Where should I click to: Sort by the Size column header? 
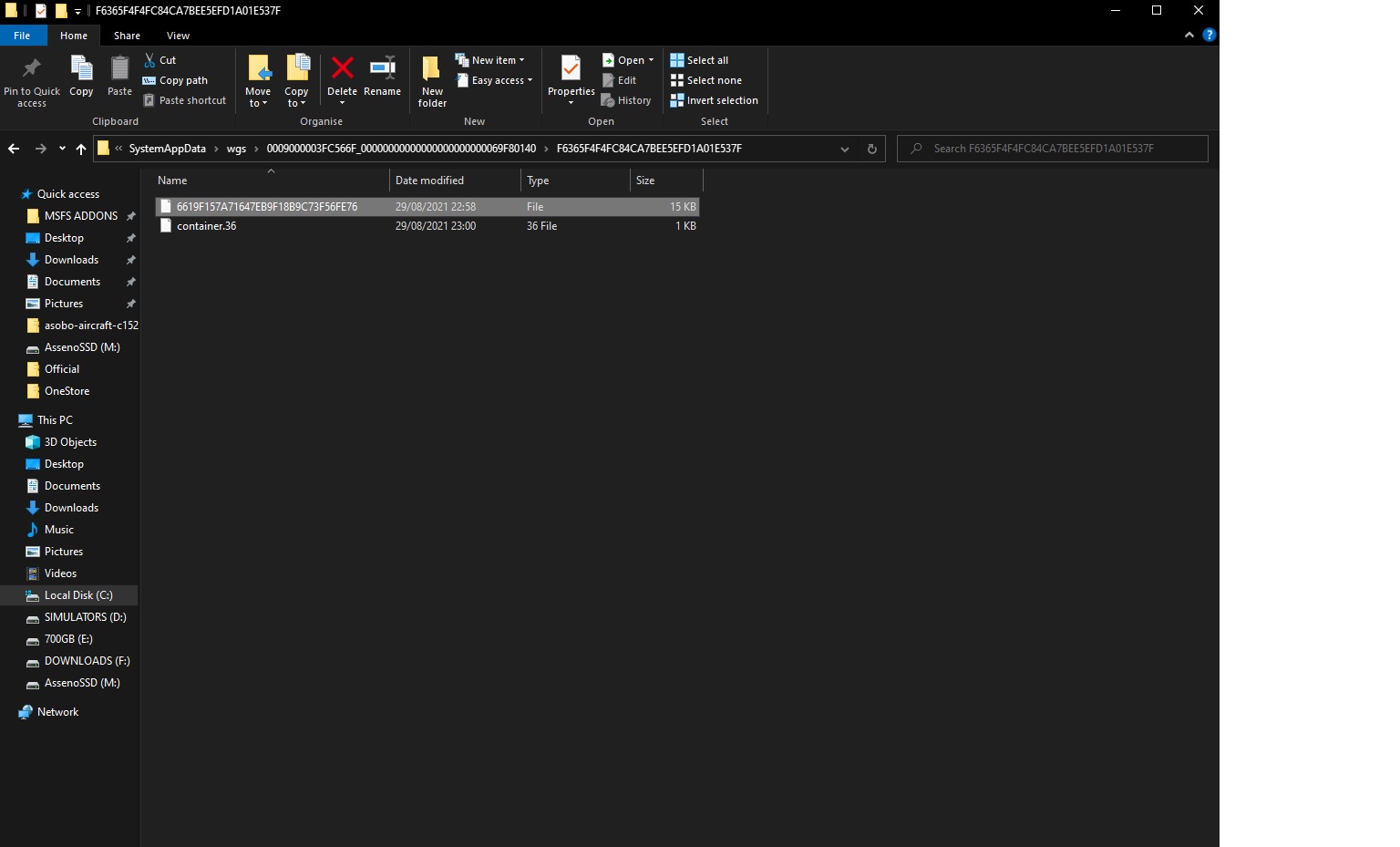pos(666,181)
